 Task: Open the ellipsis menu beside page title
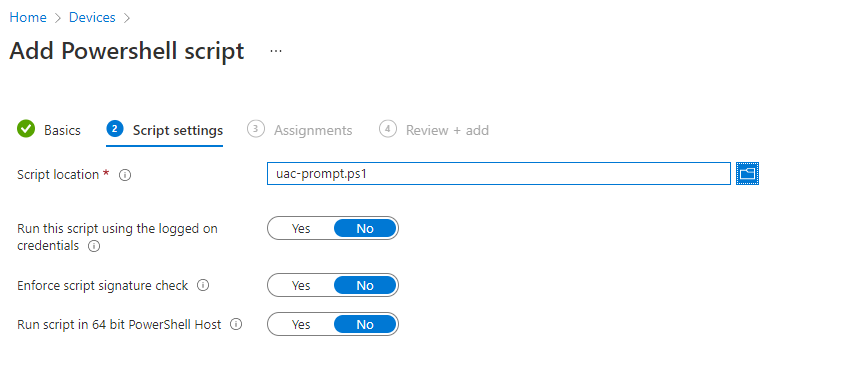[276, 51]
